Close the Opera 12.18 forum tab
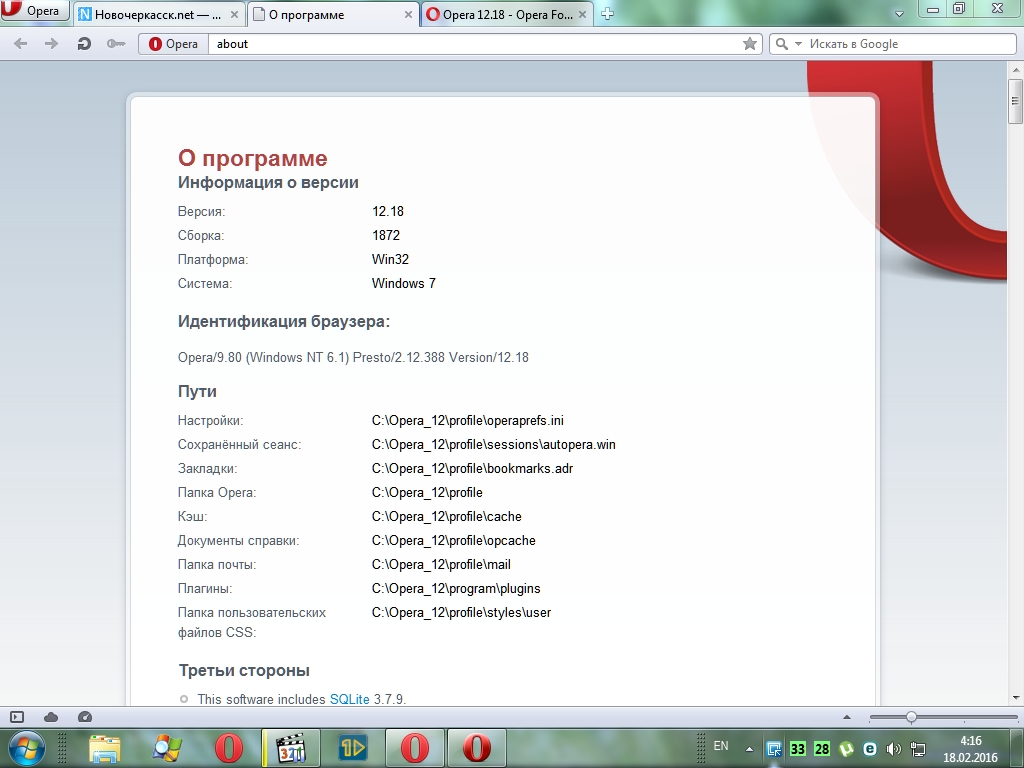The image size is (1024, 768). [582, 14]
